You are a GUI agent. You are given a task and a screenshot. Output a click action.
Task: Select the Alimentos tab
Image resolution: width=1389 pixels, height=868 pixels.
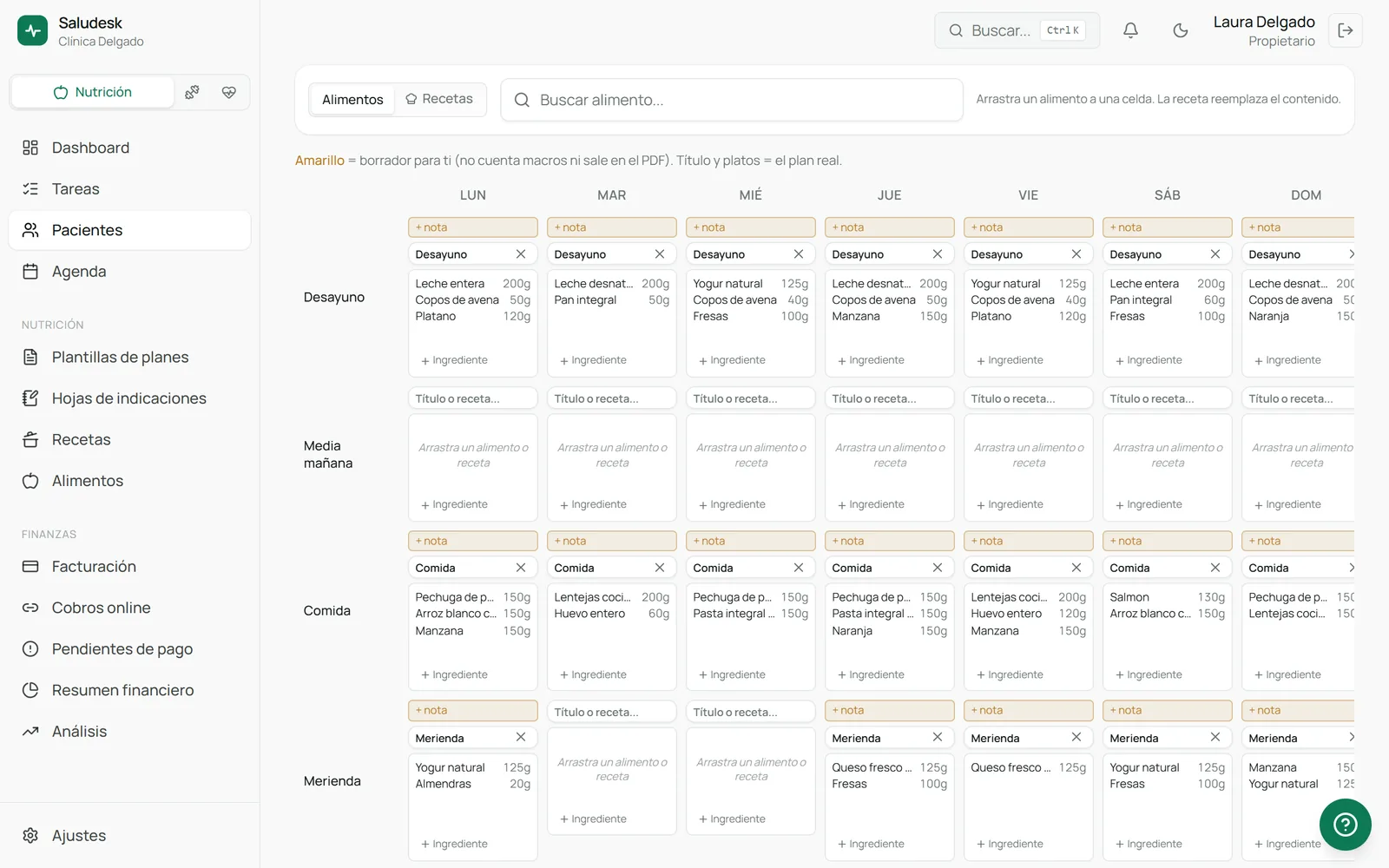click(352, 100)
